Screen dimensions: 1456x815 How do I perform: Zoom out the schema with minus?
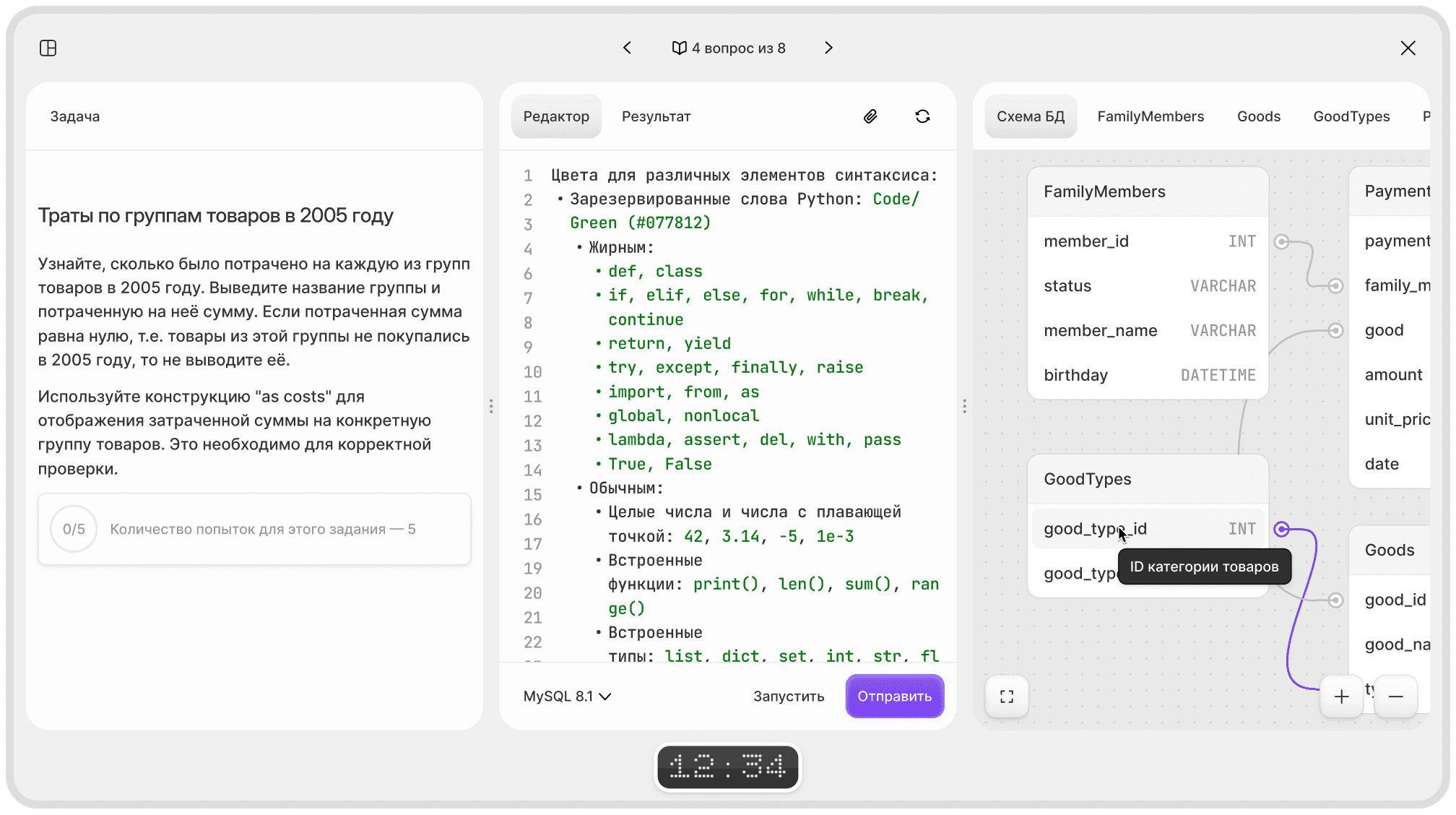[1395, 697]
